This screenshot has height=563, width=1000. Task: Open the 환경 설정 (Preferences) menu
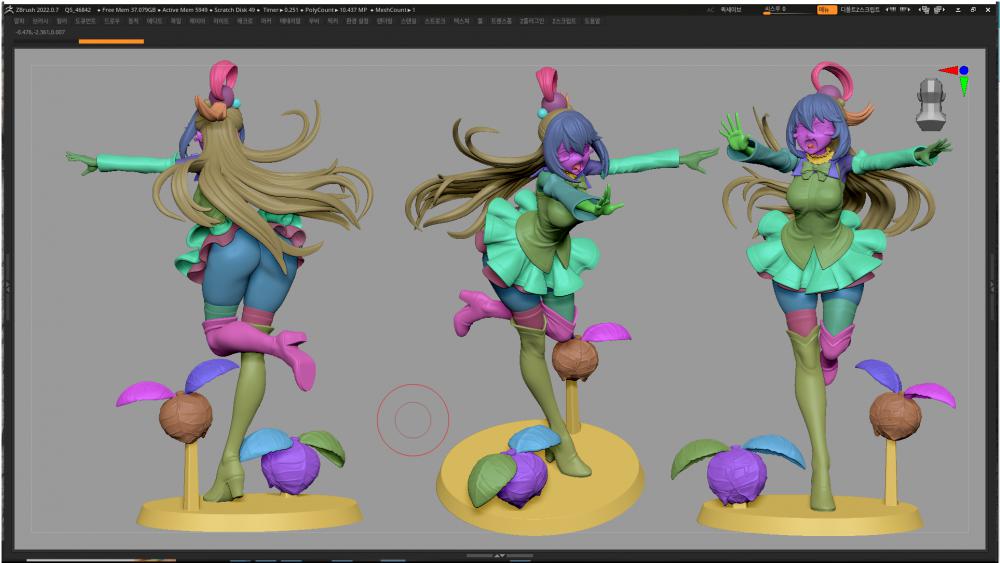point(357,21)
